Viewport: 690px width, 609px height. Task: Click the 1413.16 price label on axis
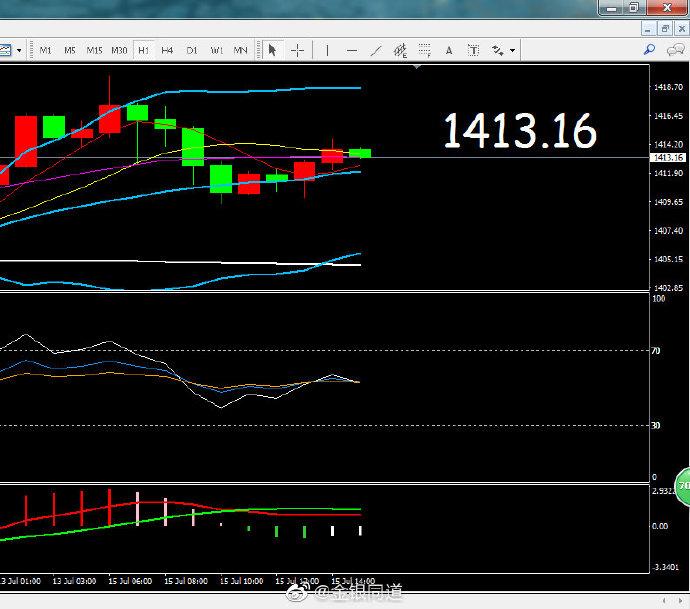point(668,158)
